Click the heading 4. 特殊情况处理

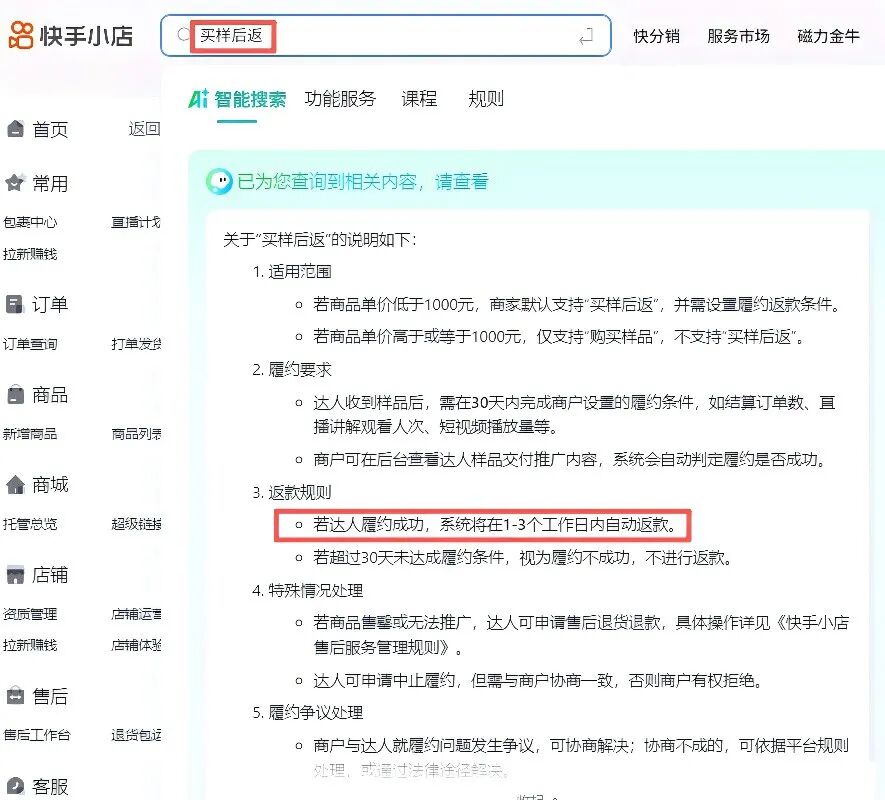[x=308, y=591]
